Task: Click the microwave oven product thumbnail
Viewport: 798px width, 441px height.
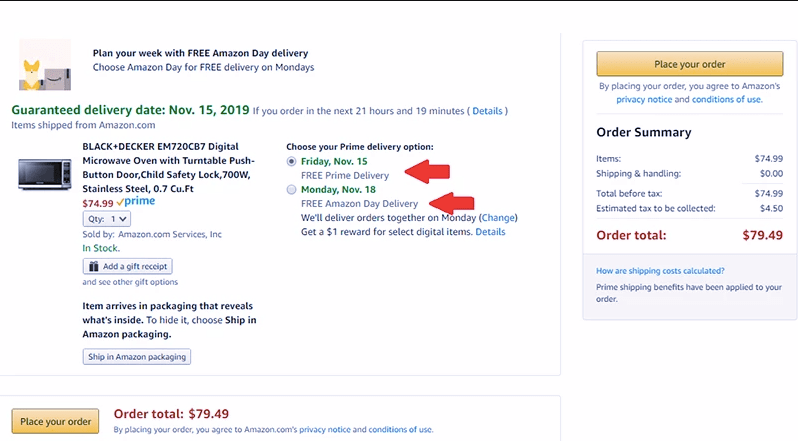Action: [x=46, y=175]
